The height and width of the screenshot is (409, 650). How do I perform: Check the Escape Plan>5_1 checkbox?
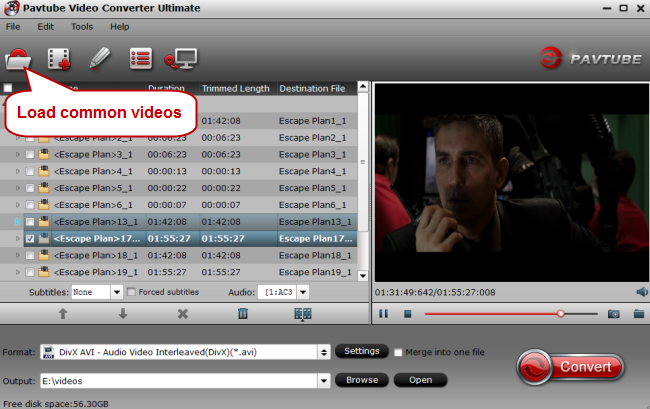coord(30,188)
